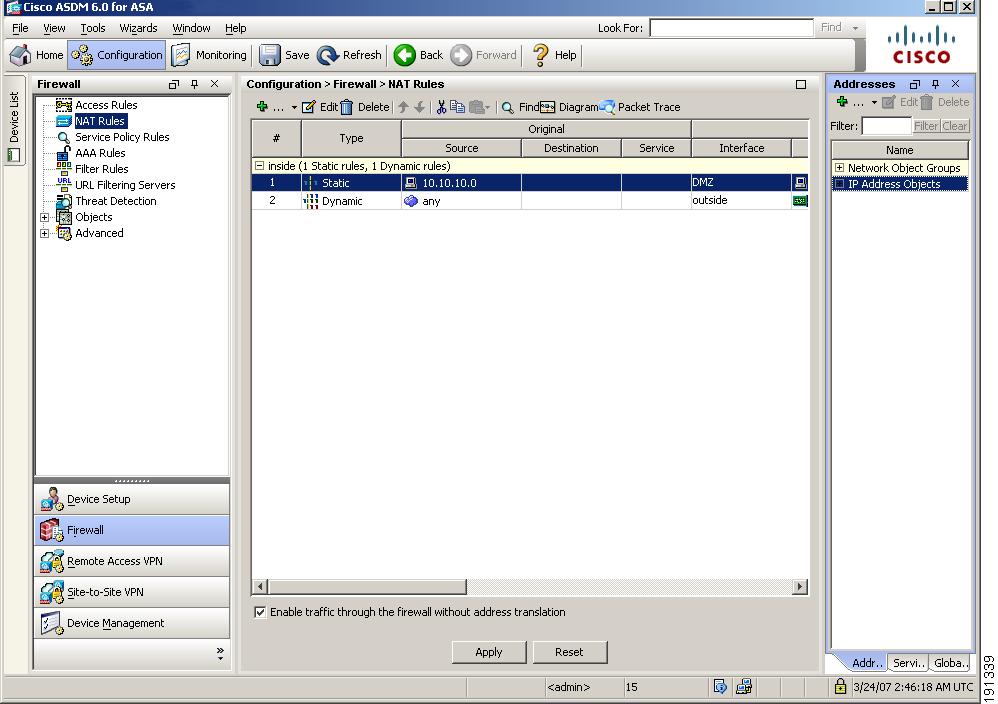Open the Look For options dropdown

855,28
